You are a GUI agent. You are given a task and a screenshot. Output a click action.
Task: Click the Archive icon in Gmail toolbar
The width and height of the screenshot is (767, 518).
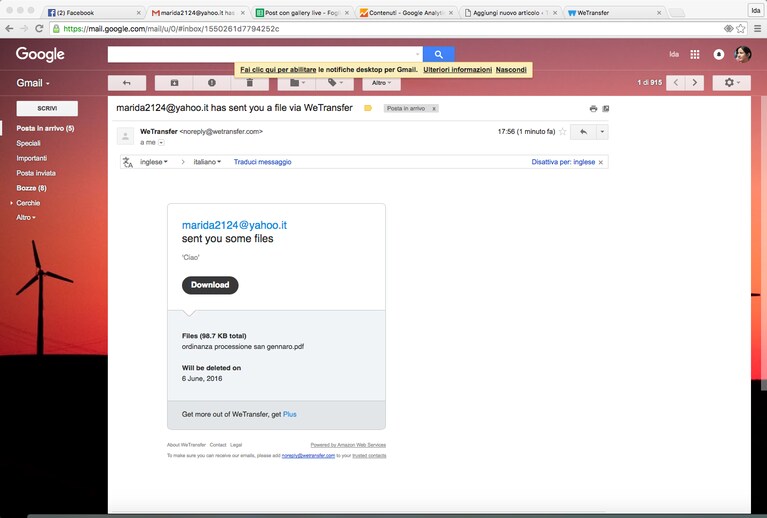(174, 83)
